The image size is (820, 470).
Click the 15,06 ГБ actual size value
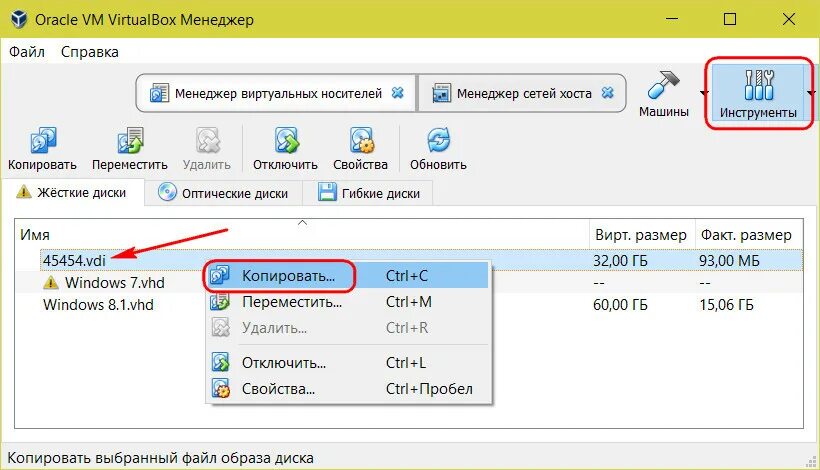point(726,305)
